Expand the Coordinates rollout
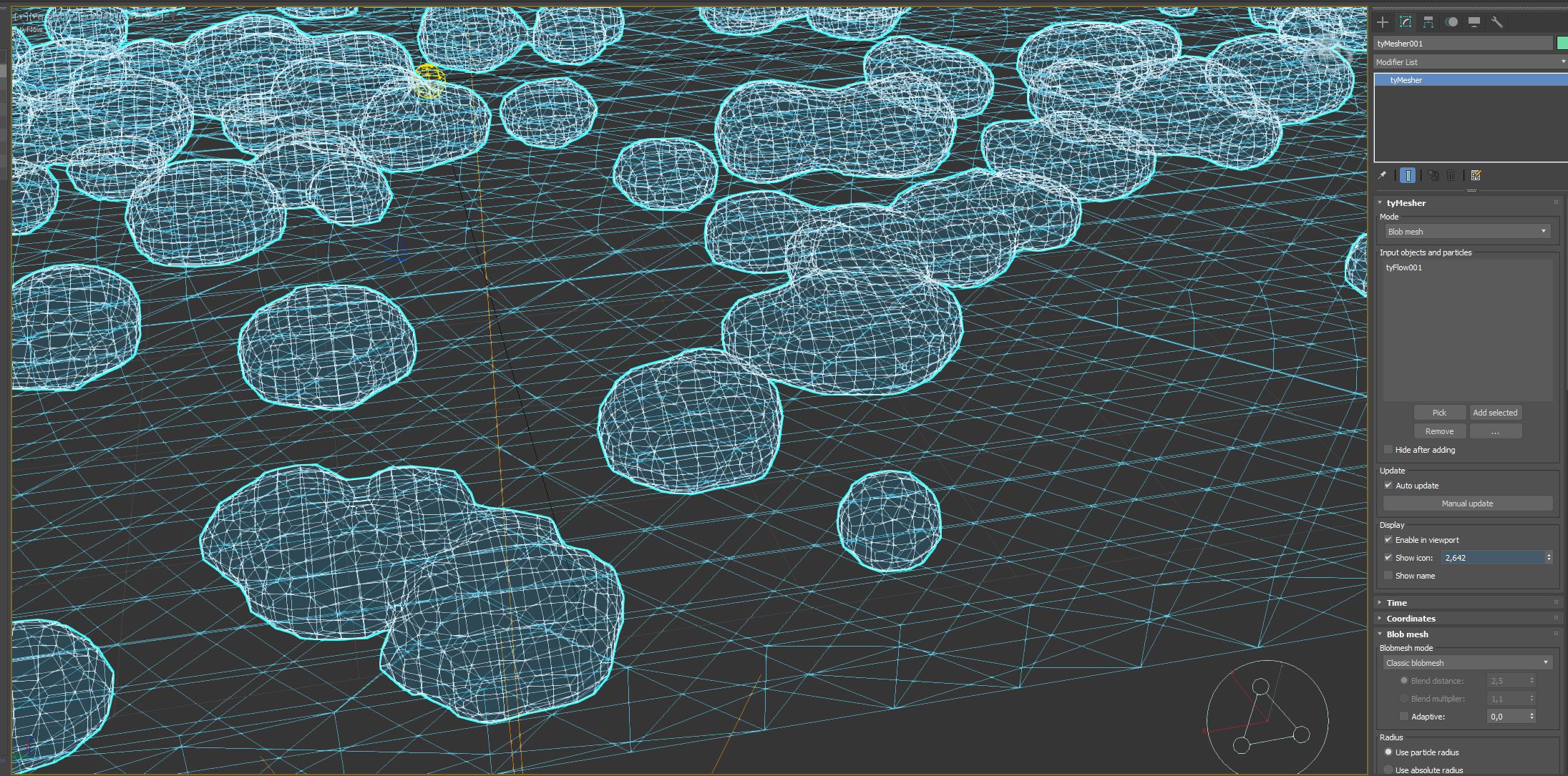This screenshot has width=1568, height=776. [1411, 619]
